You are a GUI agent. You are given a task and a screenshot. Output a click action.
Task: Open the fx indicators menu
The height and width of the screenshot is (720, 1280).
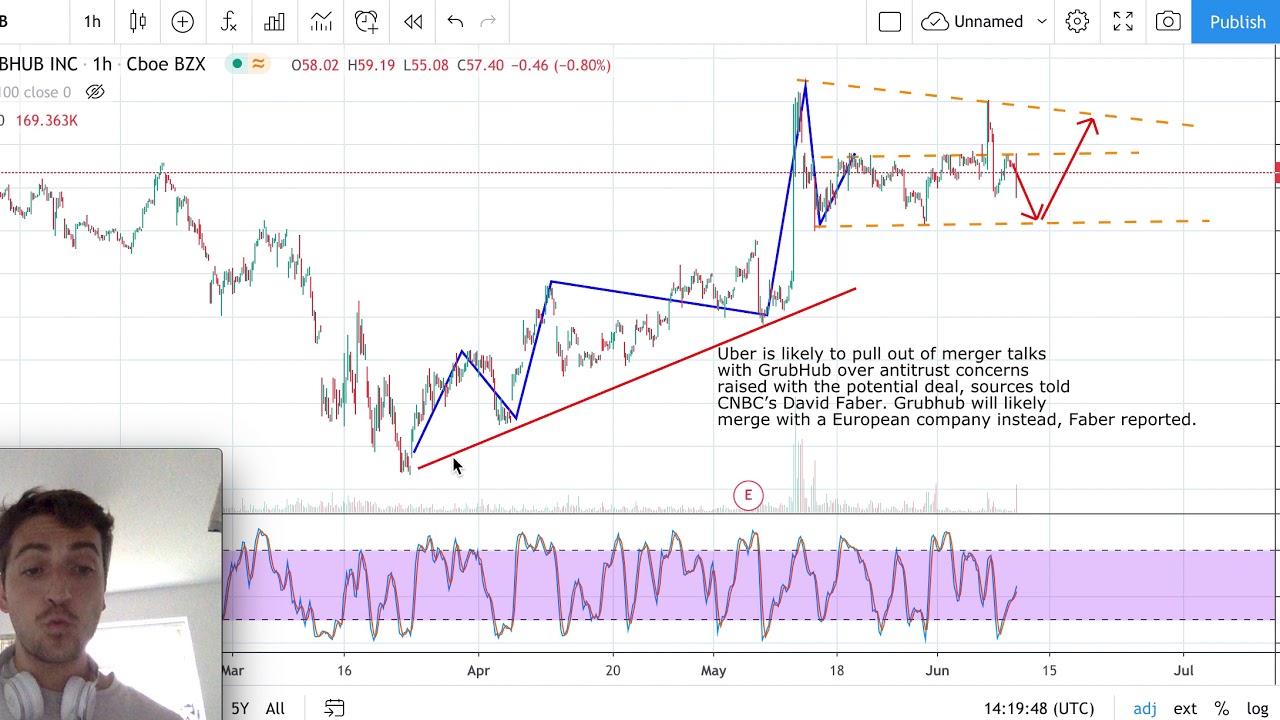pos(229,21)
